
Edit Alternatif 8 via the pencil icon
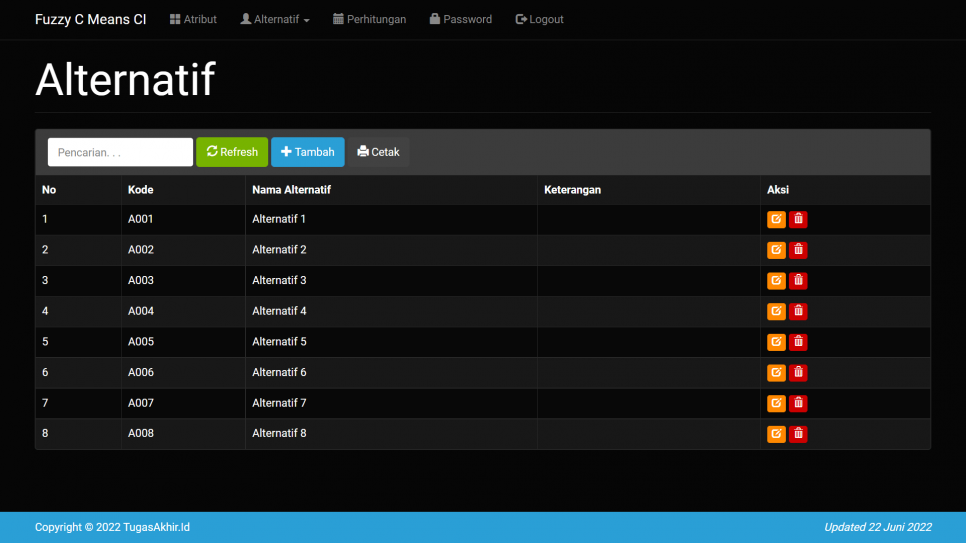pos(776,434)
